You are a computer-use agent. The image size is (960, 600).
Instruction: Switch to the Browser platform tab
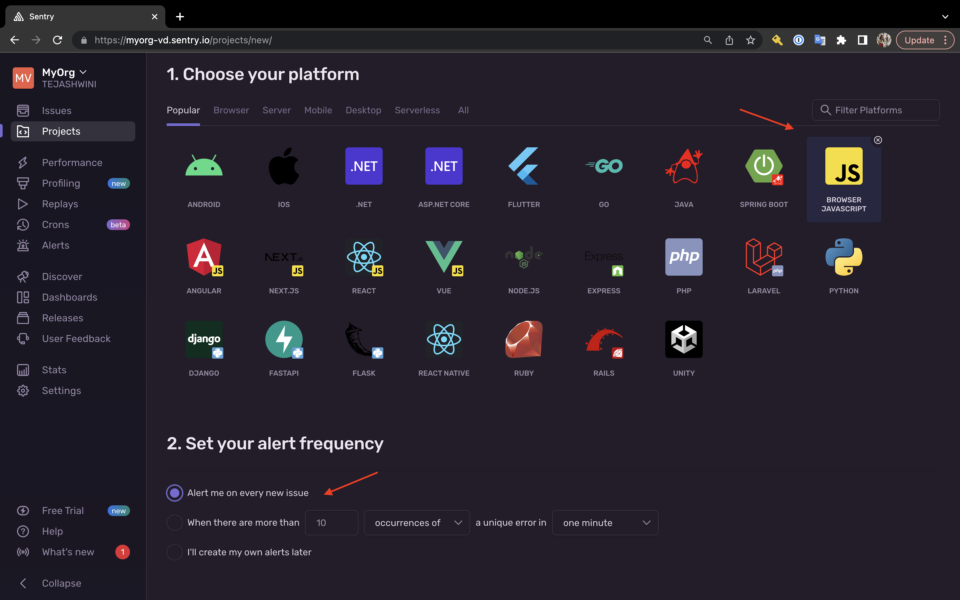pos(231,110)
